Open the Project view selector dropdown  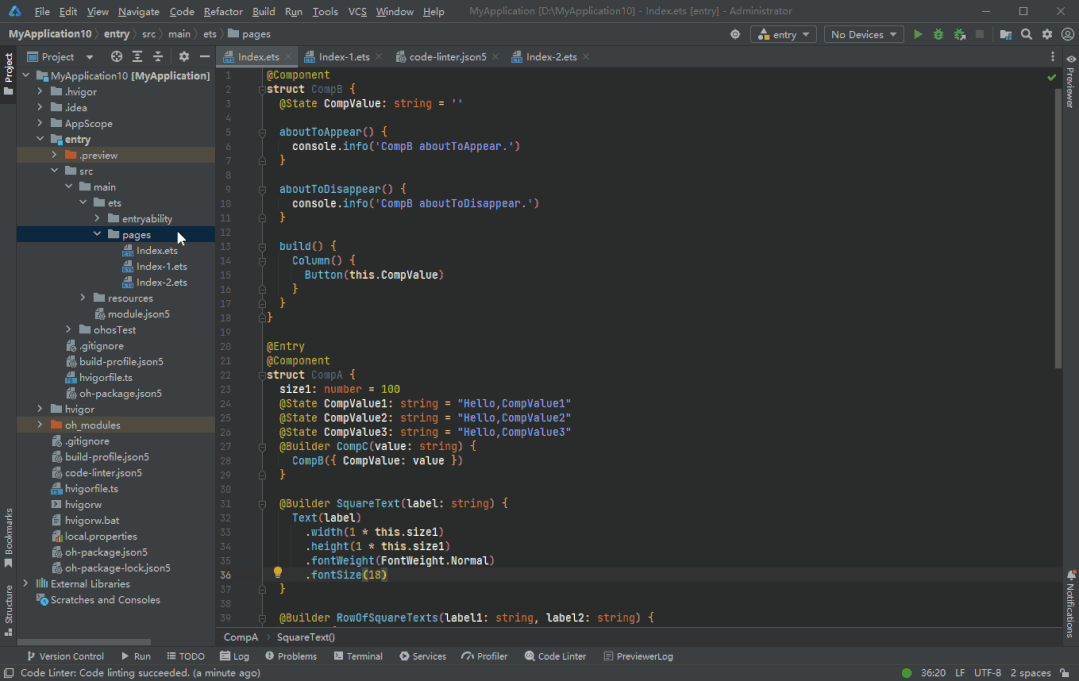61,56
